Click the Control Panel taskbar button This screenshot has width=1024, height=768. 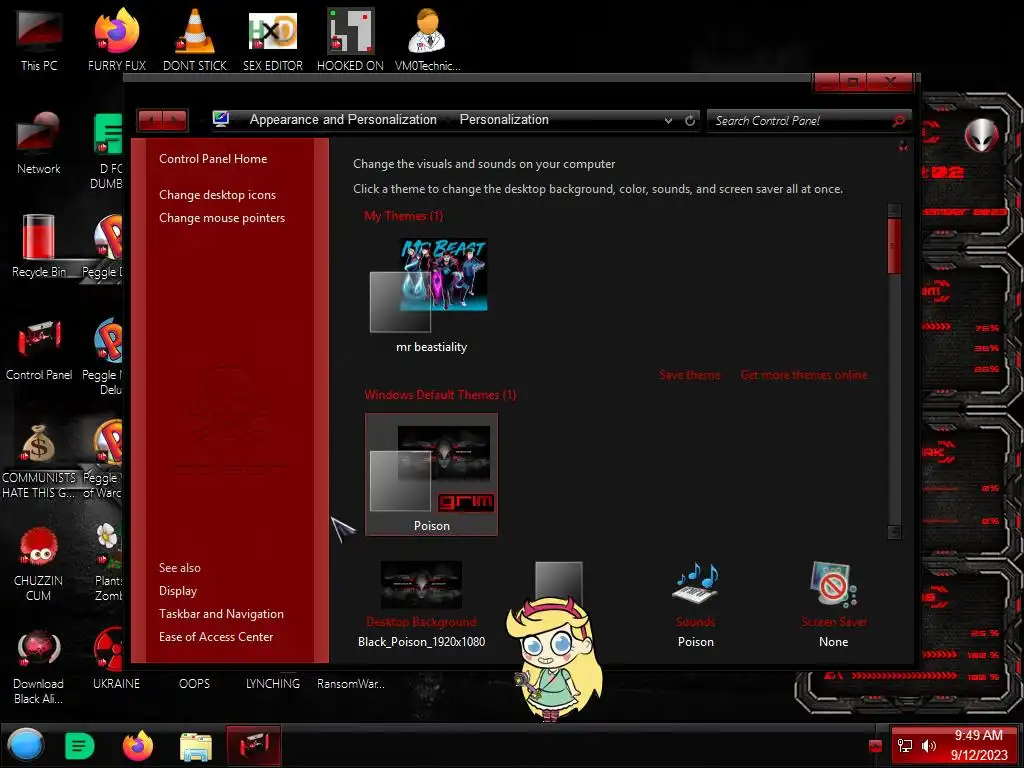(253, 745)
